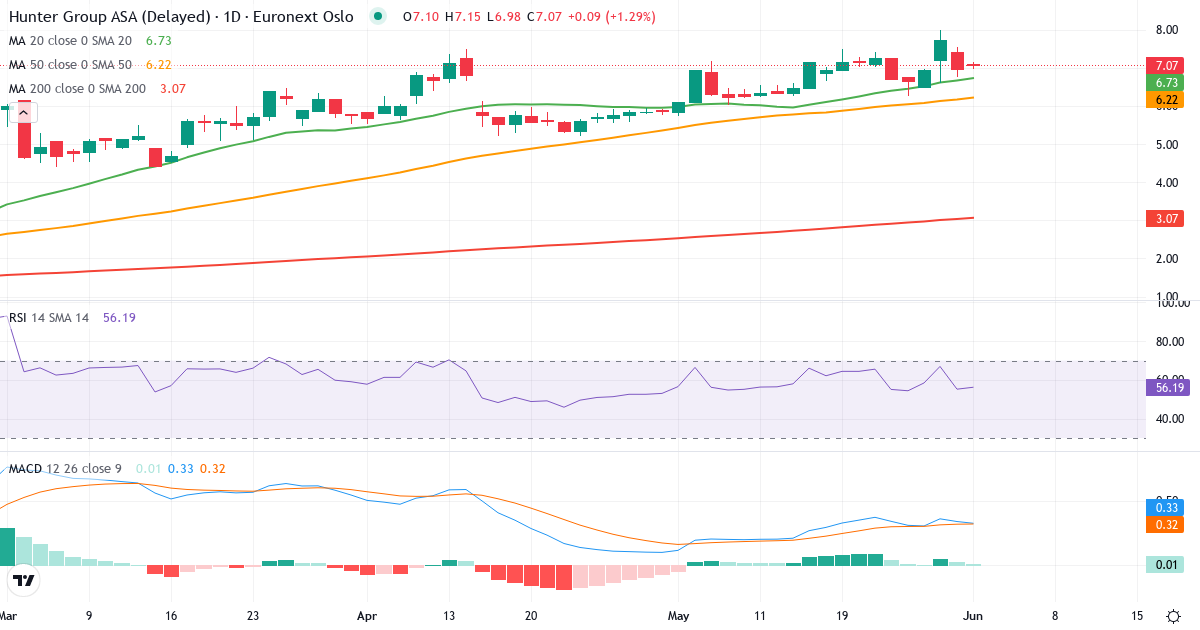This screenshot has height=630, width=1200.
Task: Click the MA 20 legend value 6.73
Action: click(x=159, y=41)
